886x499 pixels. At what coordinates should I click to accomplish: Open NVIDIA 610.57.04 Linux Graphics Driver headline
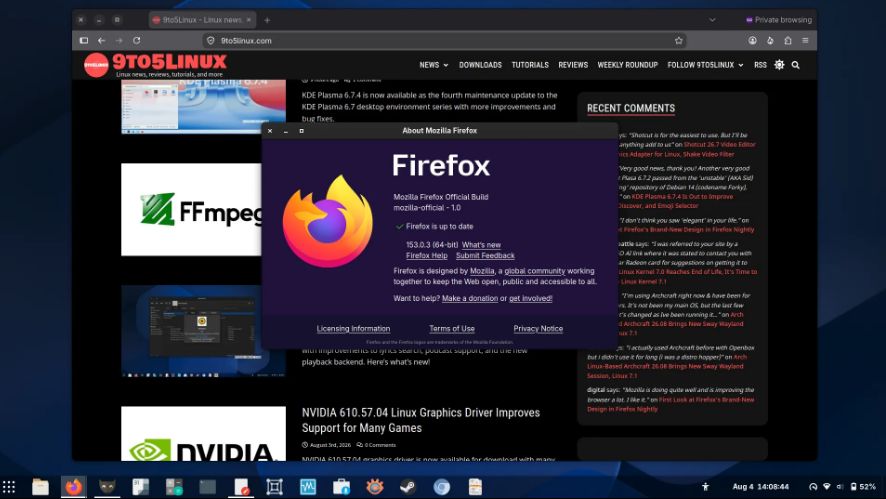coord(420,420)
